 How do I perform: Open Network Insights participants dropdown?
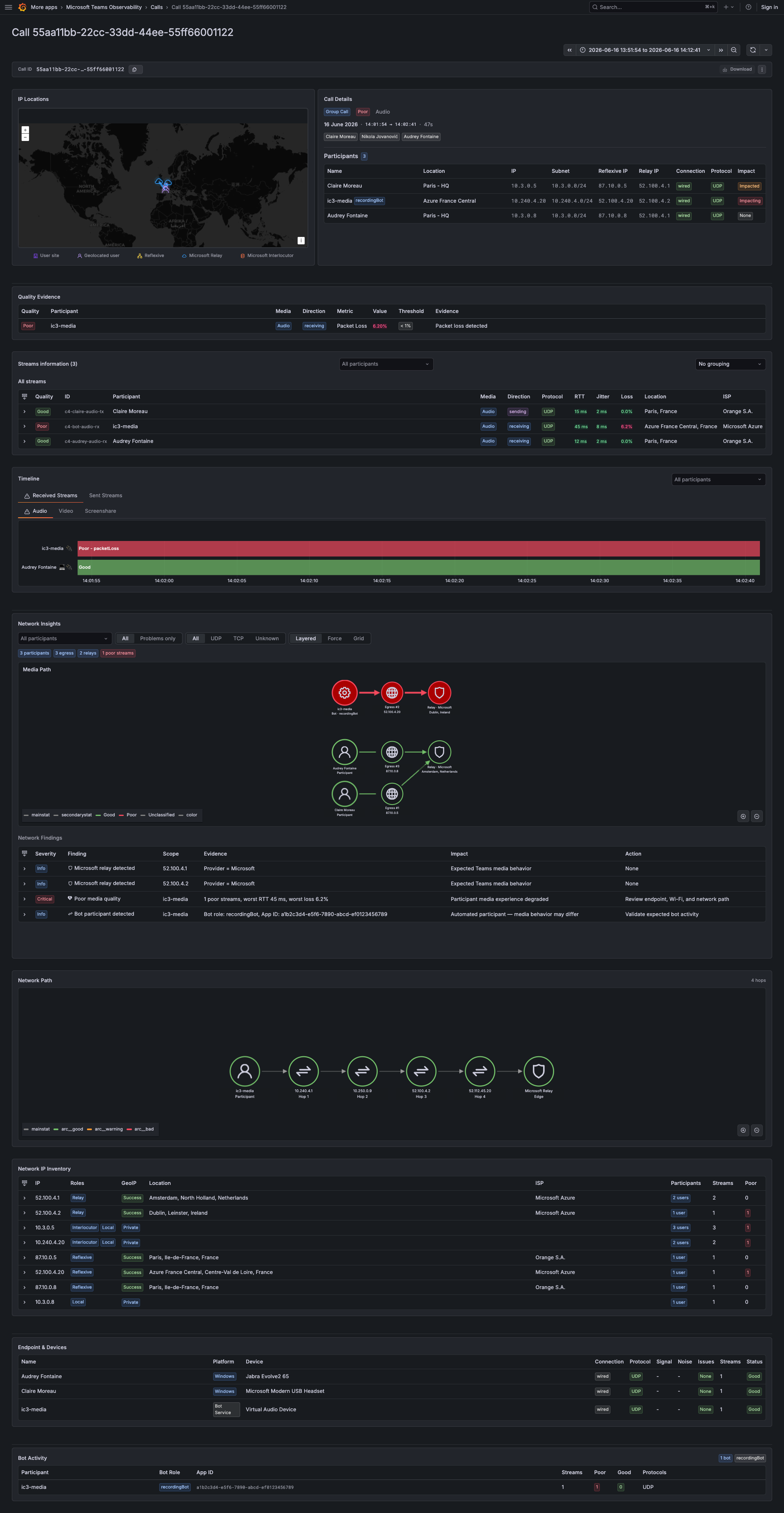click(65, 639)
